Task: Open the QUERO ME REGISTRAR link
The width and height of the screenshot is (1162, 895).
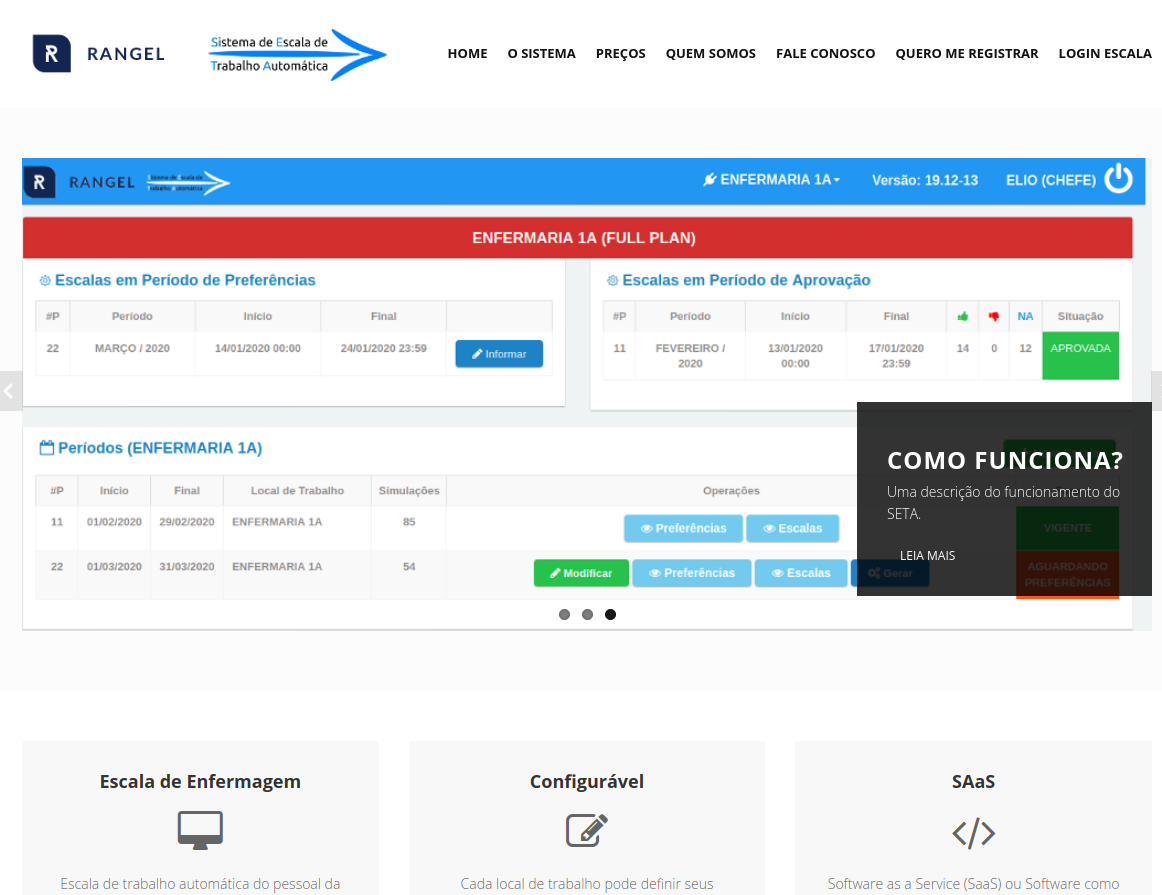Action: pyautogui.click(x=966, y=54)
